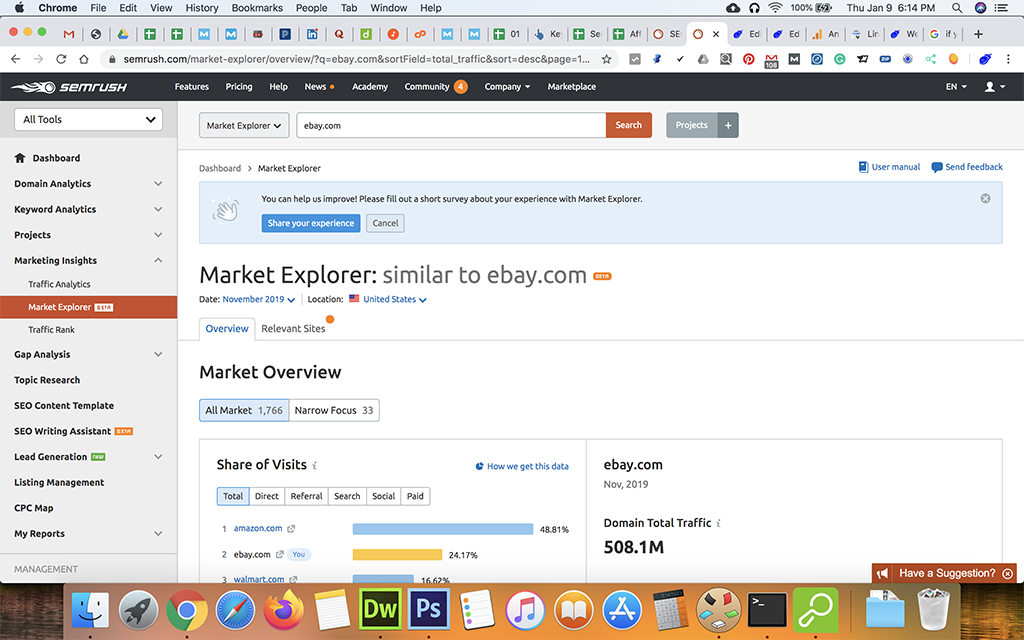This screenshot has width=1024, height=640.
Task: Click the Send feedback speech bubble icon
Action: 936,167
